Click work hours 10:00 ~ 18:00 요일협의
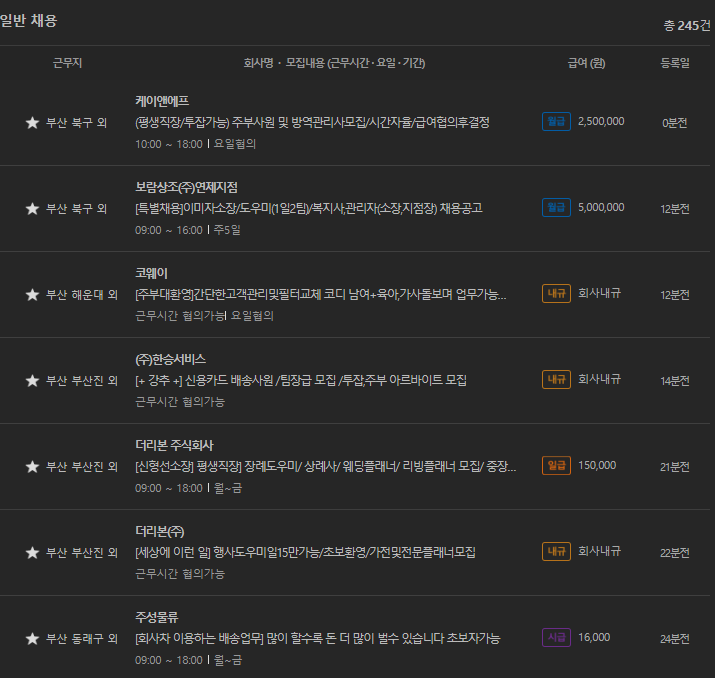The image size is (715, 678). point(195,144)
